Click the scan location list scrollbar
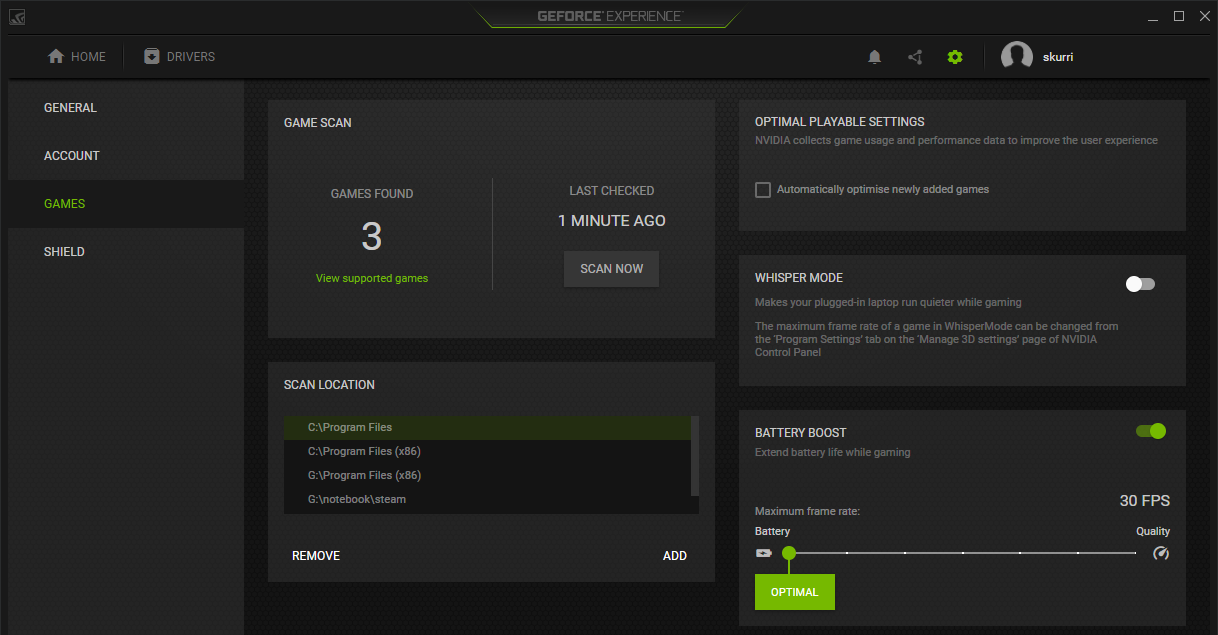 pyautogui.click(x=695, y=456)
